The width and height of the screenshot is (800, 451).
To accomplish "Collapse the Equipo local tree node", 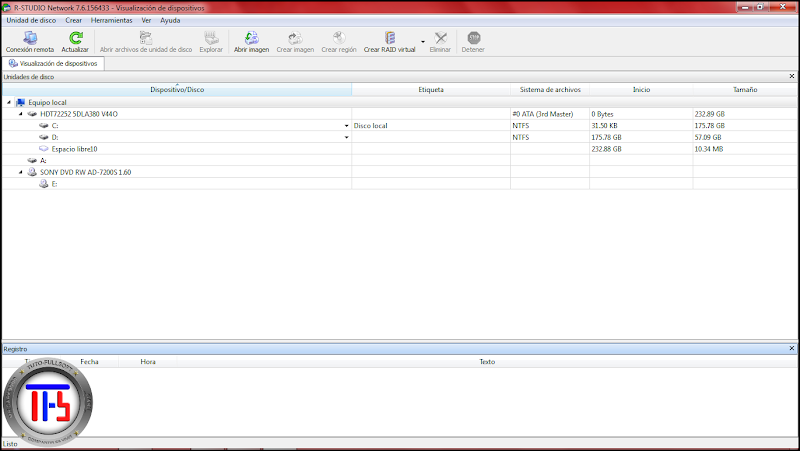I will pos(9,103).
